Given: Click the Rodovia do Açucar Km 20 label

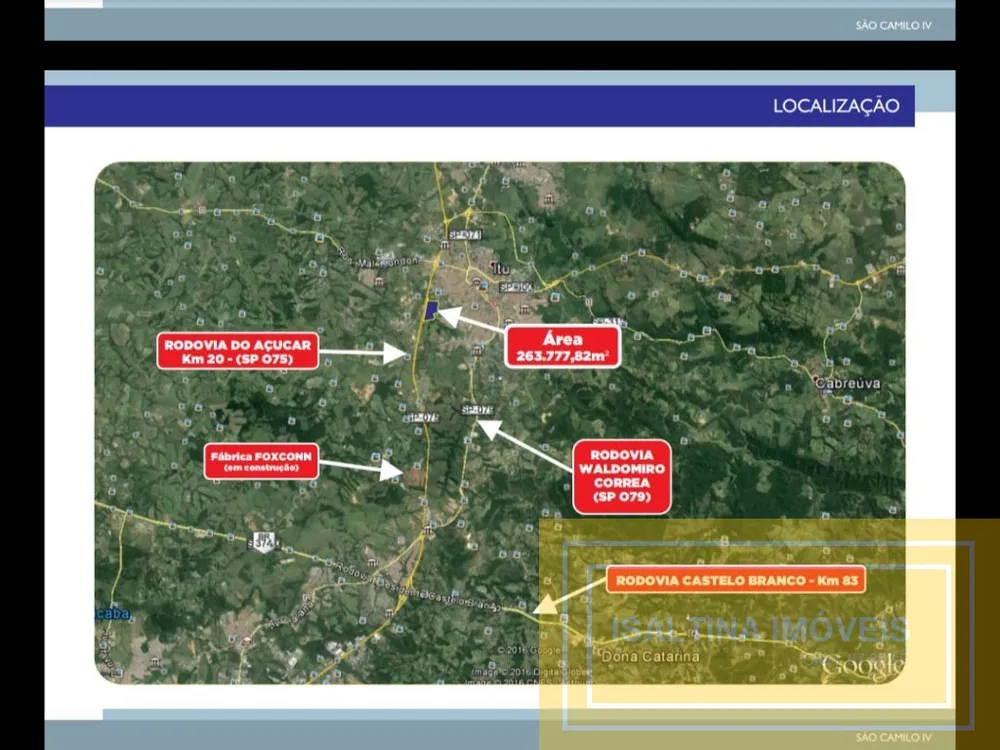Looking at the screenshot, I should click(x=238, y=351).
